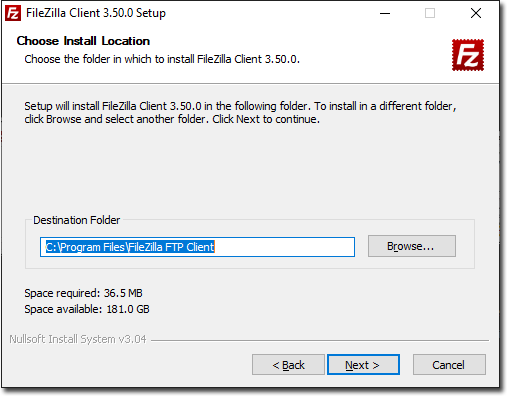This screenshot has width=507, height=396.
Task: Minimize the FileZilla Setup window
Action: 385,13
